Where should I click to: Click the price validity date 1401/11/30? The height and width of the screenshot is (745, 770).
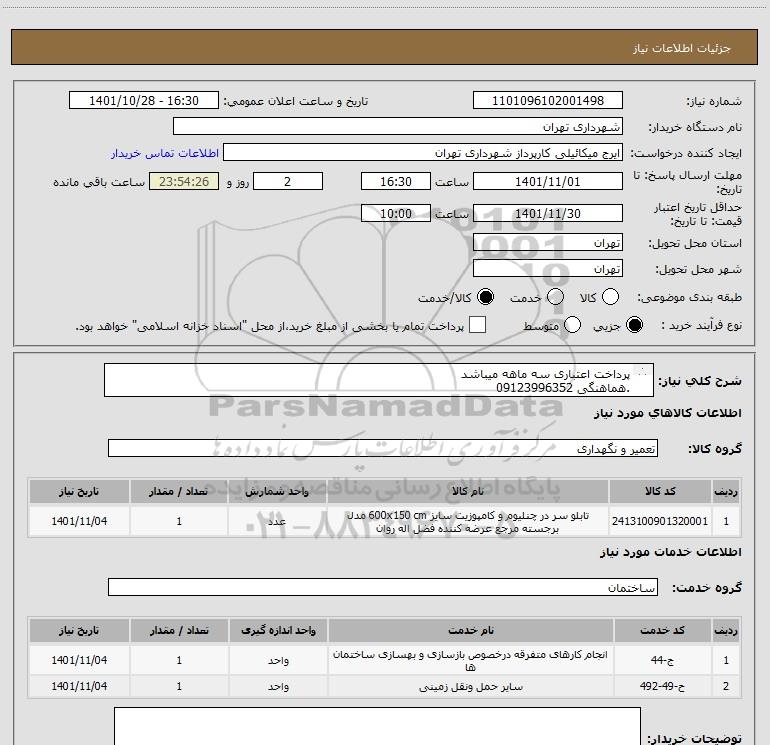[548, 213]
